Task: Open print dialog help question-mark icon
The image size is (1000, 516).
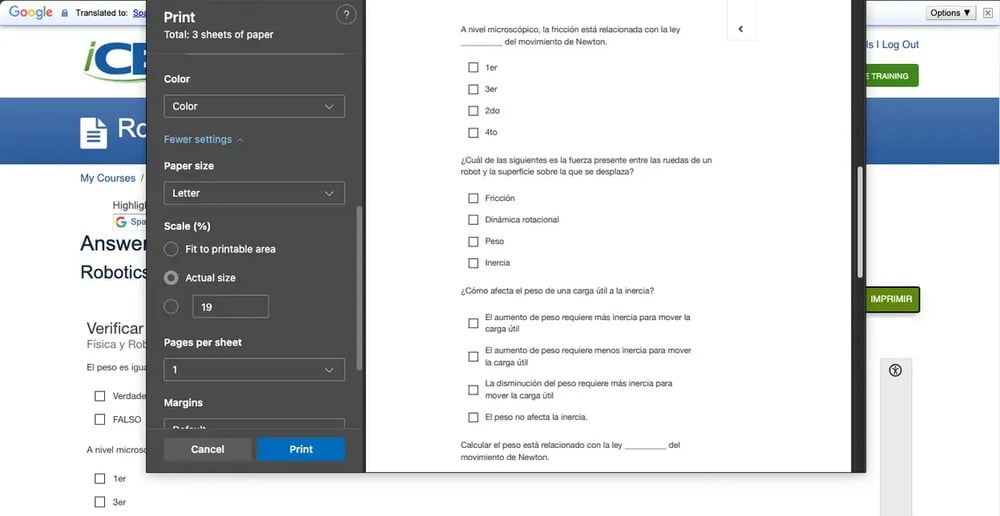Action: [x=346, y=15]
